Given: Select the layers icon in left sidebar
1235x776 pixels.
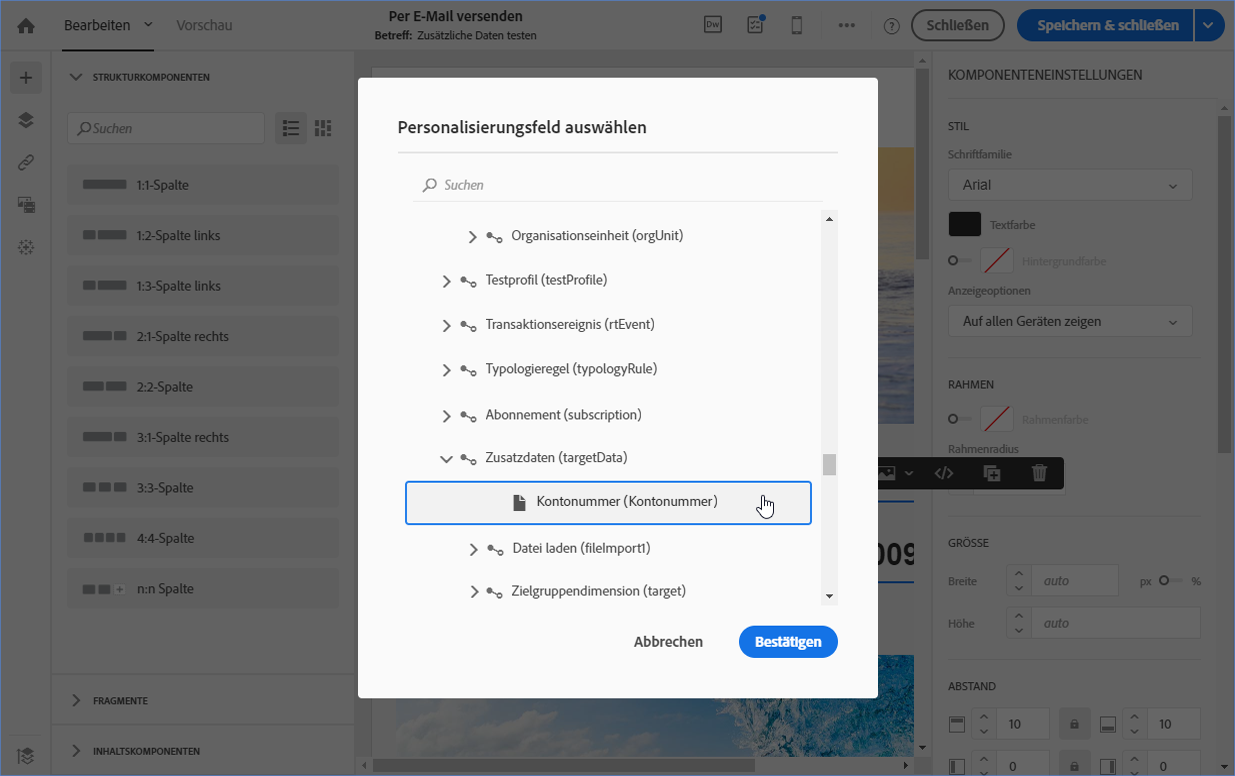Looking at the screenshot, I should [26, 120].
